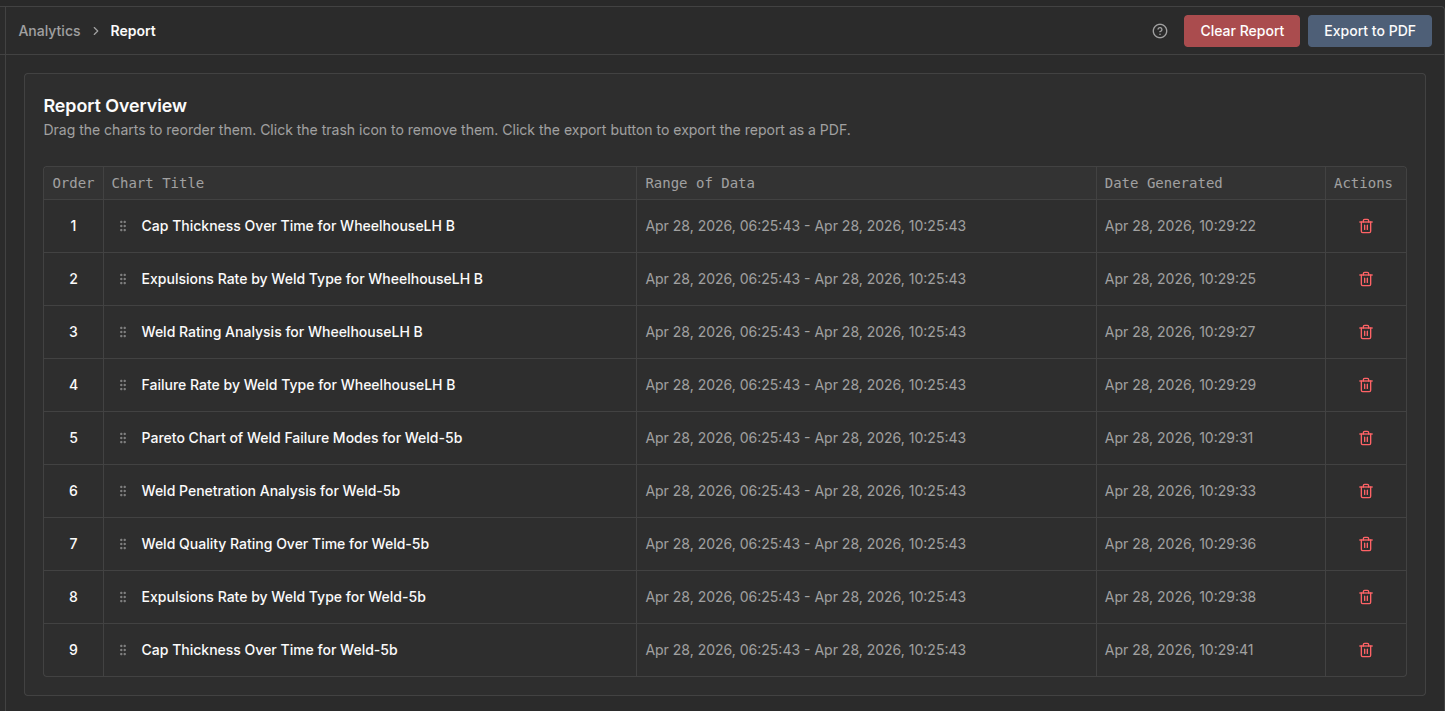
Task: Delete Failure Rate by Weld Type chart
Action: tap(1366, 385)
